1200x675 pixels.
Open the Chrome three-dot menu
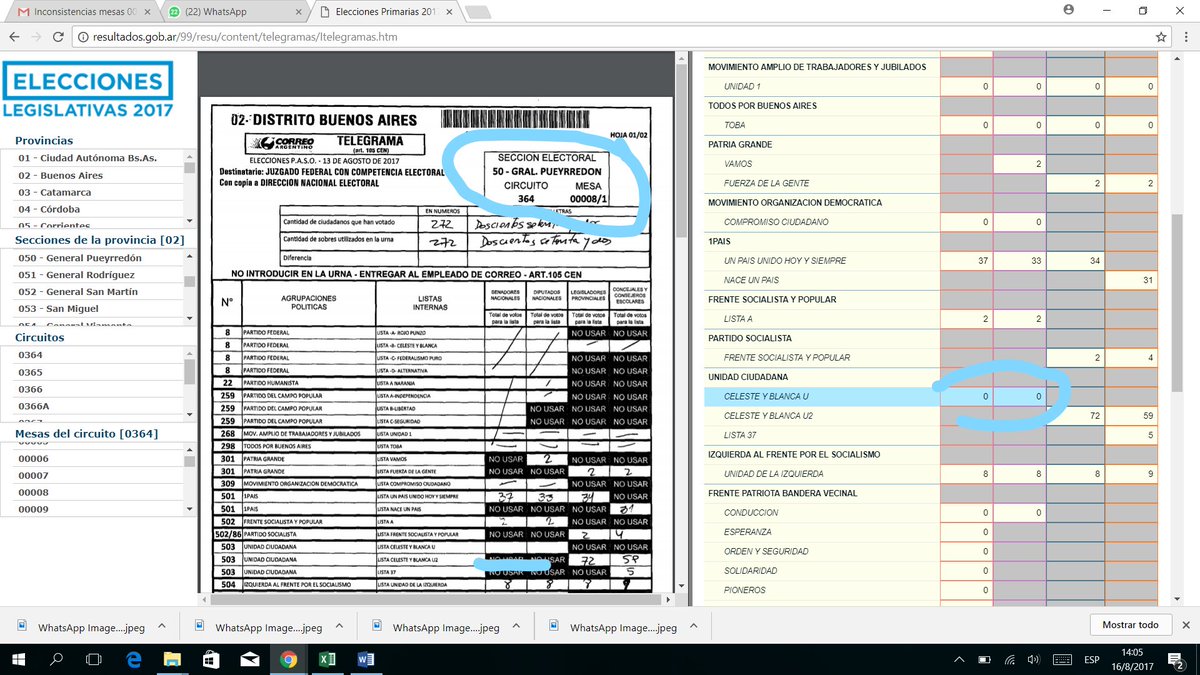(x=1185, y=37)
